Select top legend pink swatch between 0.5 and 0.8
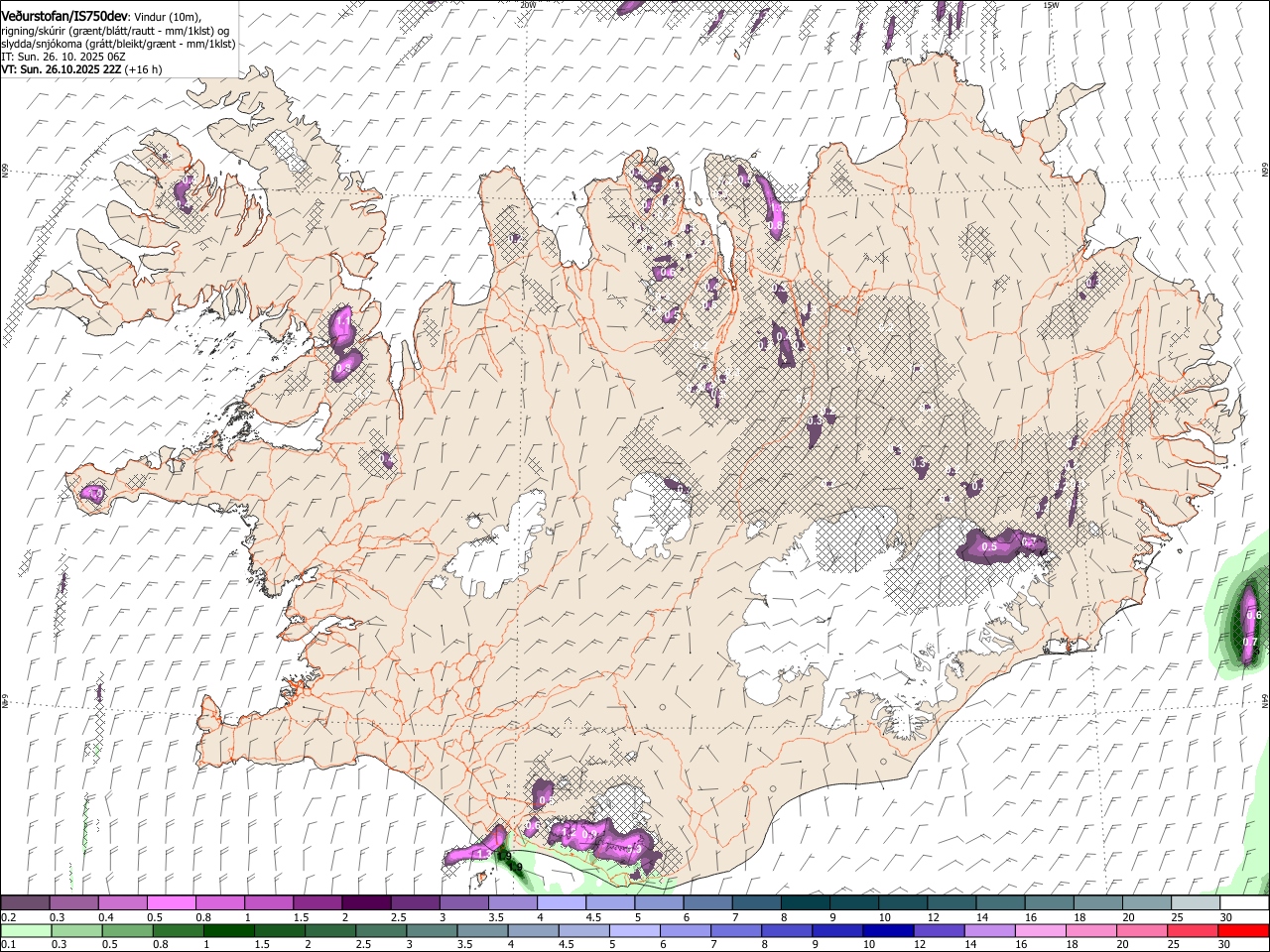1270x952 pixels. tap(172, 903)
